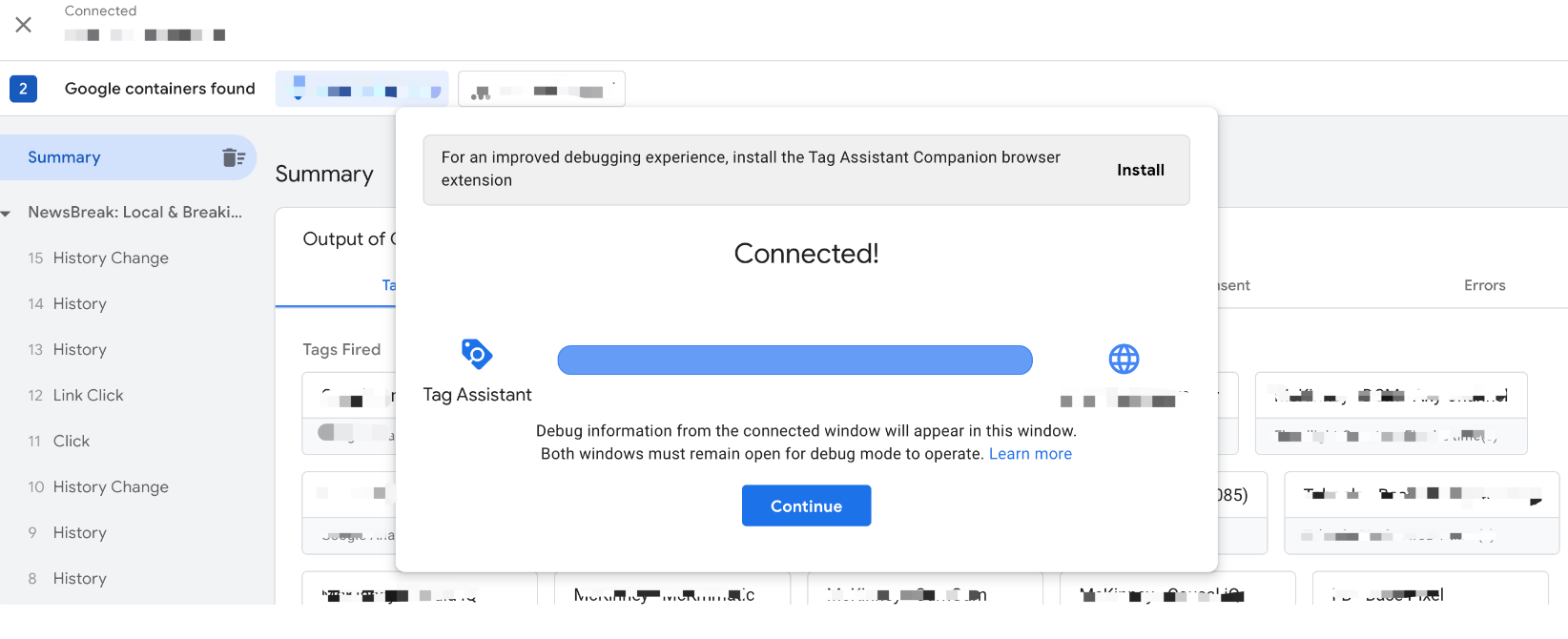Collapse the NewsBreak page event group
The width and height of the screenshot is (1568, 639).
click(x=7, y=213)
